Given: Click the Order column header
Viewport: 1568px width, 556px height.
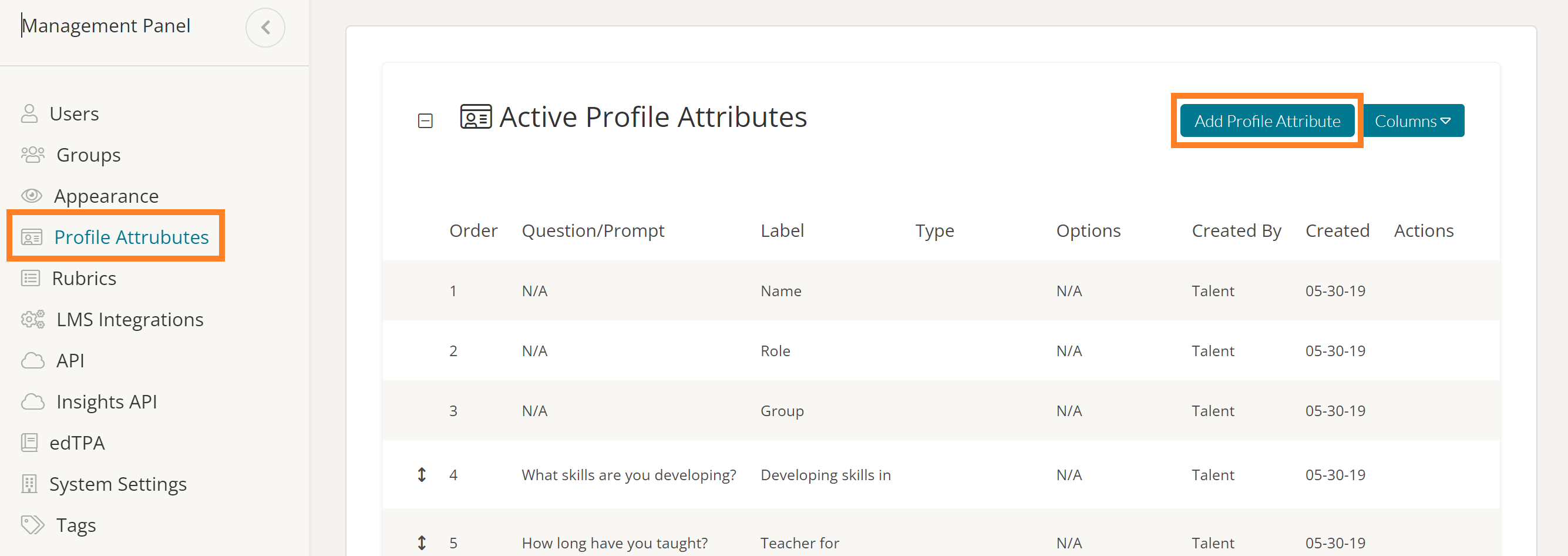Looking at the screenshot, I should pyautogui.click(x=473, y=230).
